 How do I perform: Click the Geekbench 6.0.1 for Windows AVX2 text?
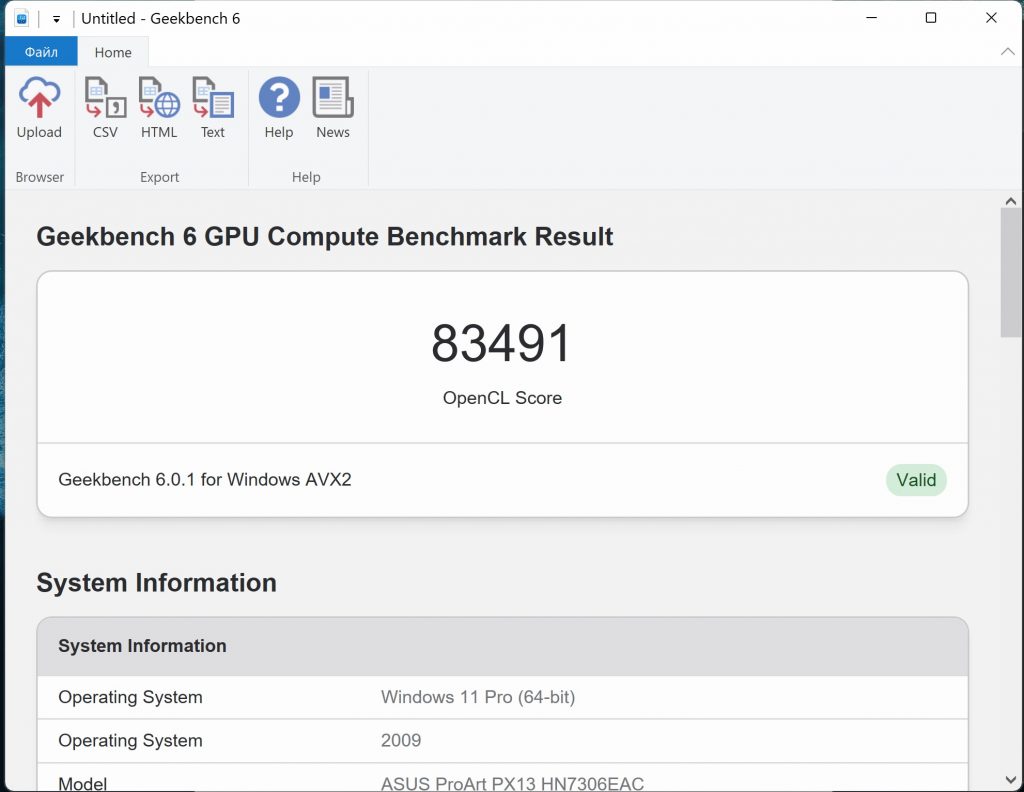click(205, 480)
